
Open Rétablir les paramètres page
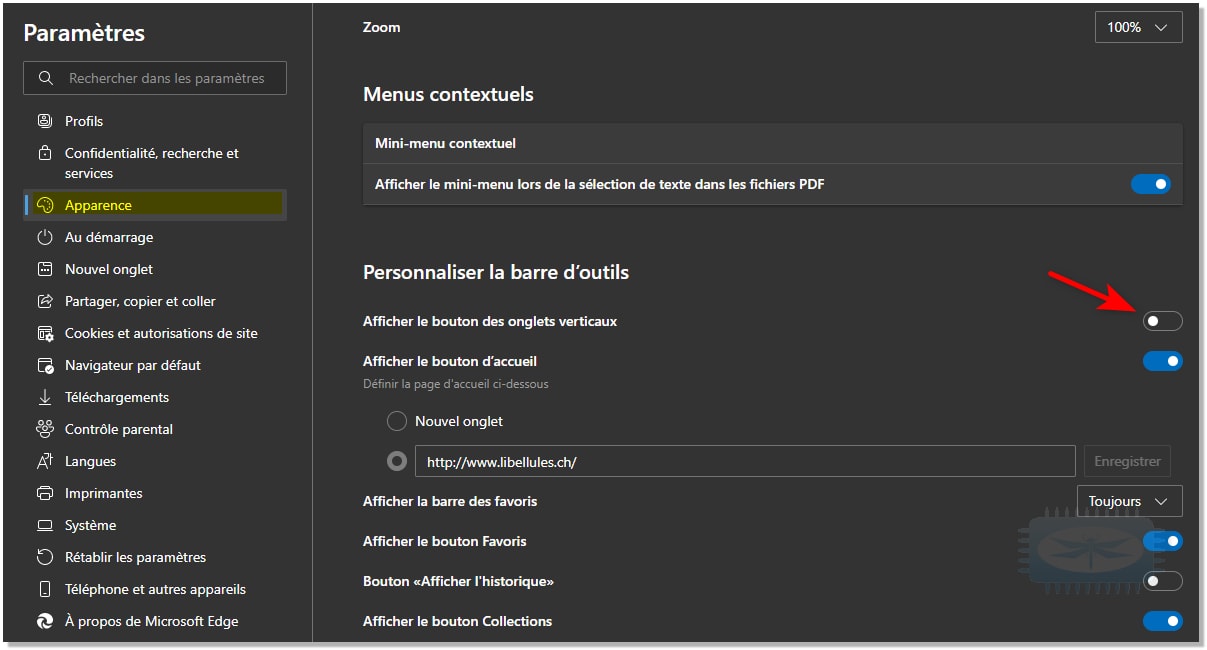point(155,557)
